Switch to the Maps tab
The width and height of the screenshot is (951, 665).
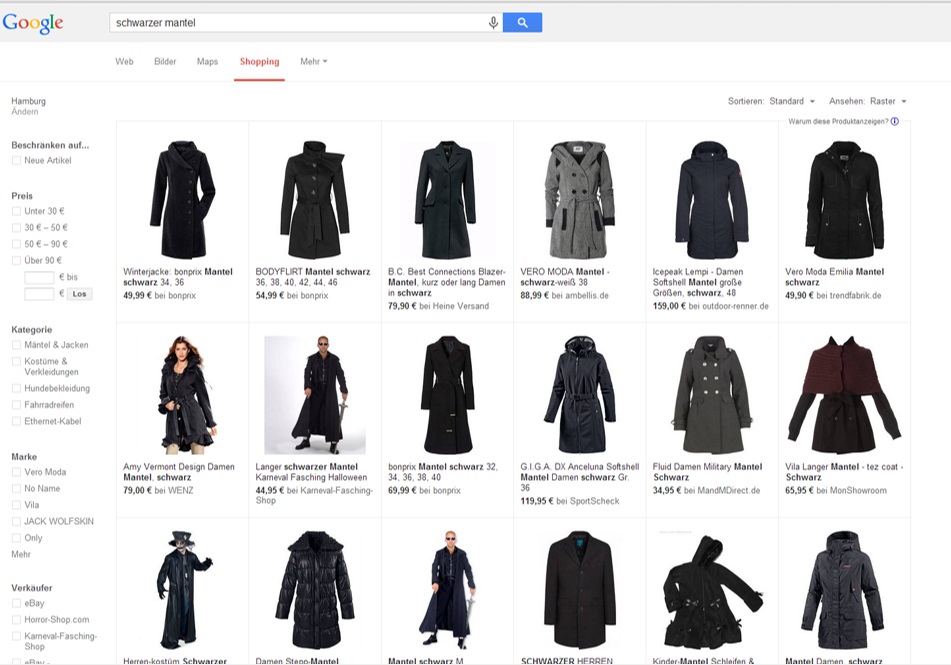coord(207,61)
